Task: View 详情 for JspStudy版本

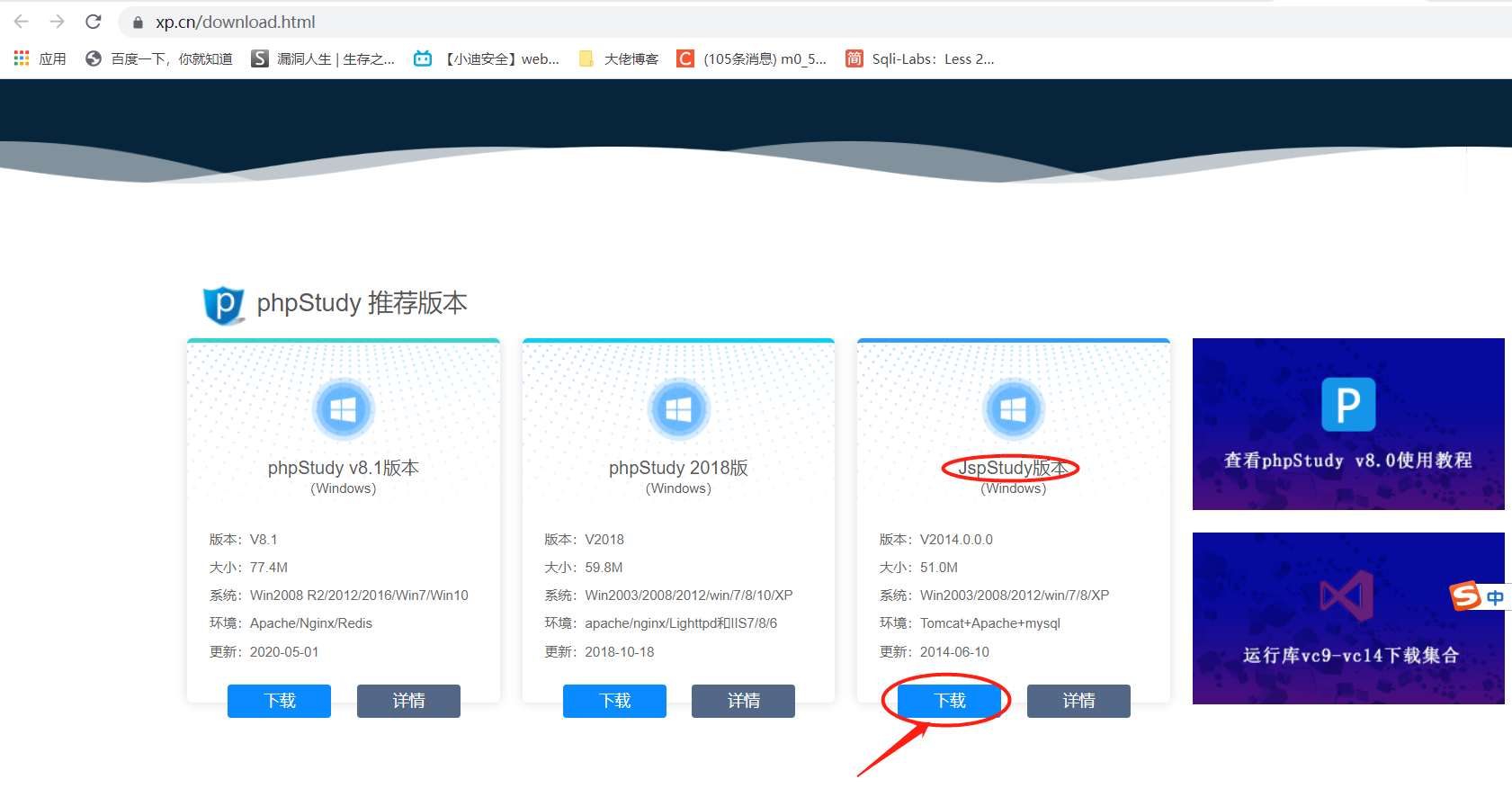Action: coord(1078,701)
